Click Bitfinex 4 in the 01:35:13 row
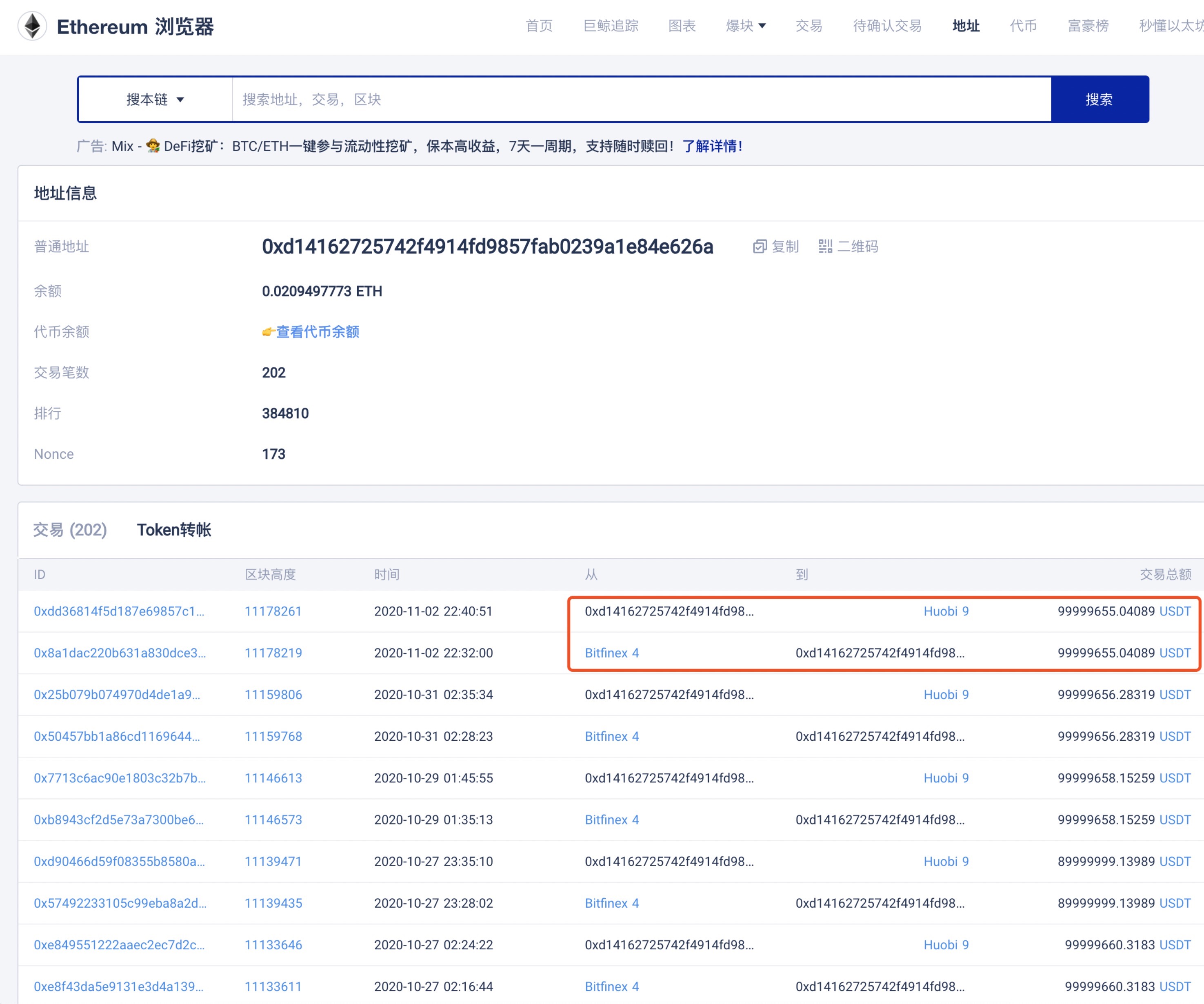1204x1004 pixels. click(x=612, y=820)
